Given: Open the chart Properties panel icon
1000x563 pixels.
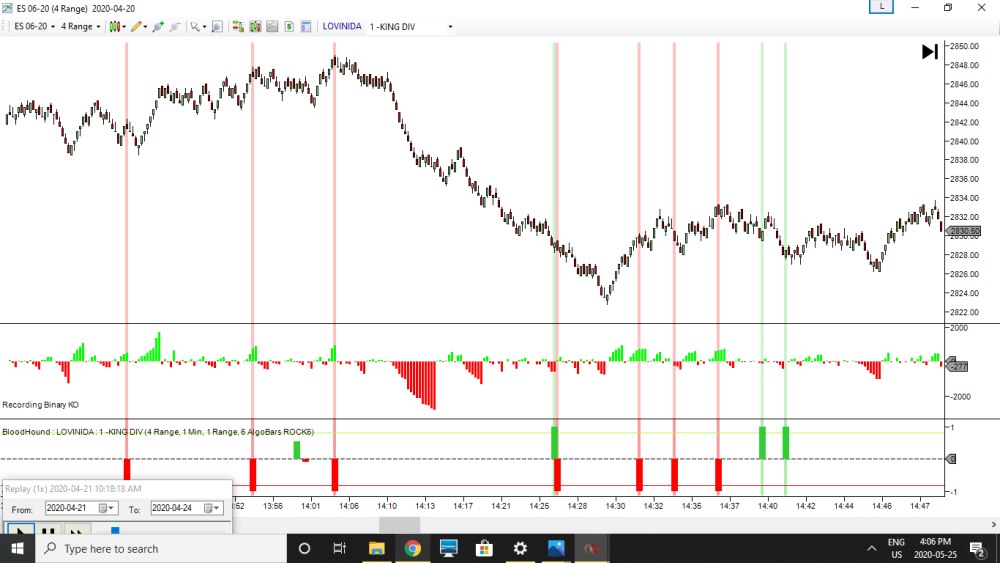Looking at the screenshot, I should [x=306, y=26].
